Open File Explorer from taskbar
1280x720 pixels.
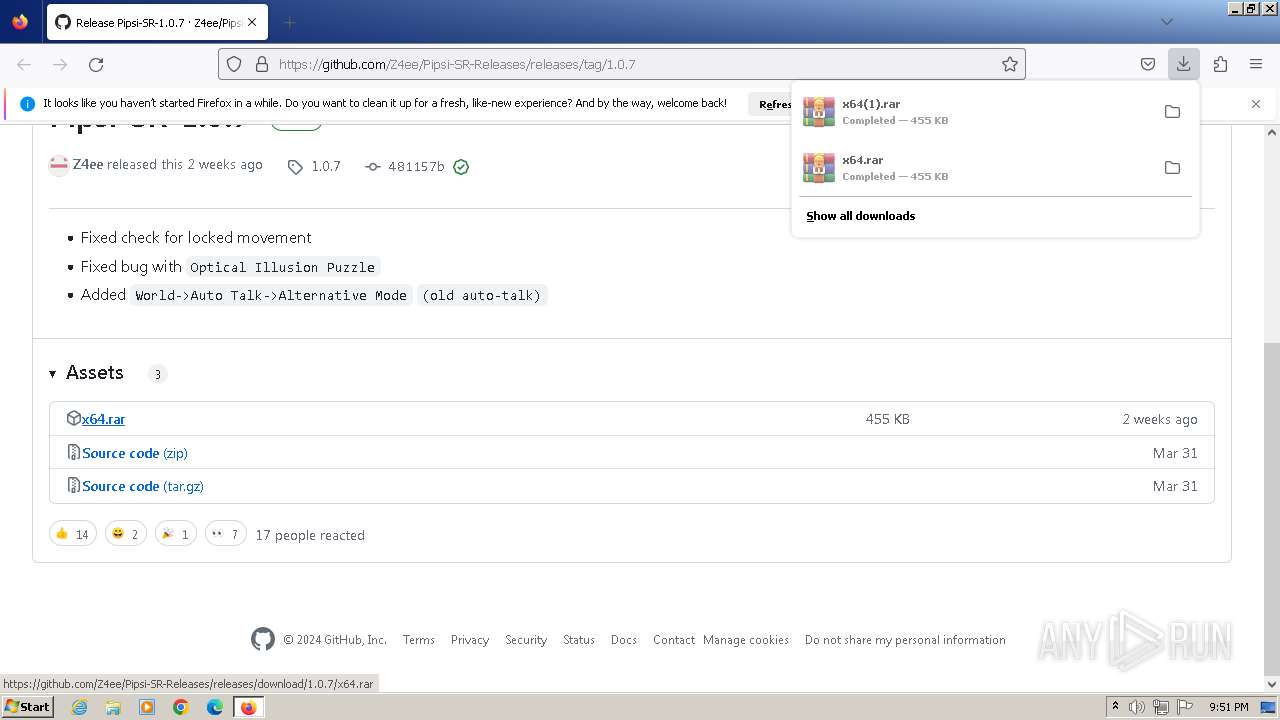(113, 707)
